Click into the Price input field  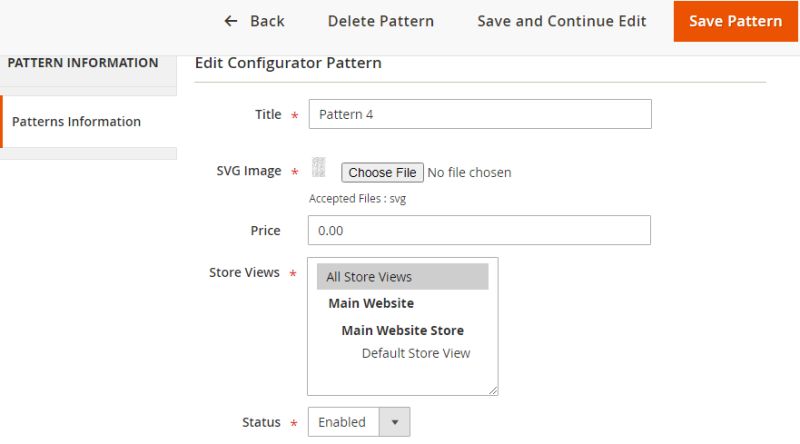pos(479,230)
